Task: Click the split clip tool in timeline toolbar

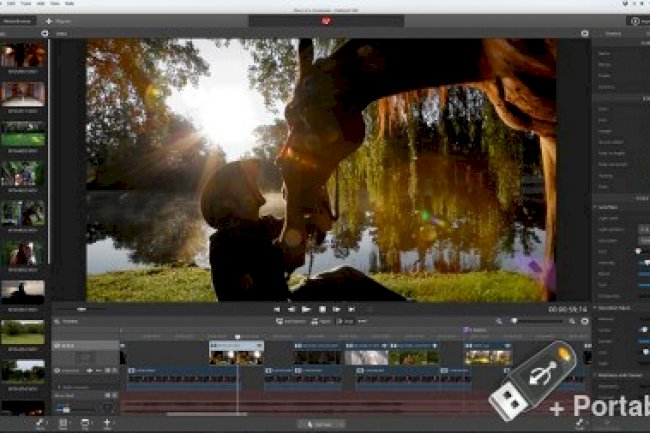Action: pyautogui.click(x=321, y=321)
